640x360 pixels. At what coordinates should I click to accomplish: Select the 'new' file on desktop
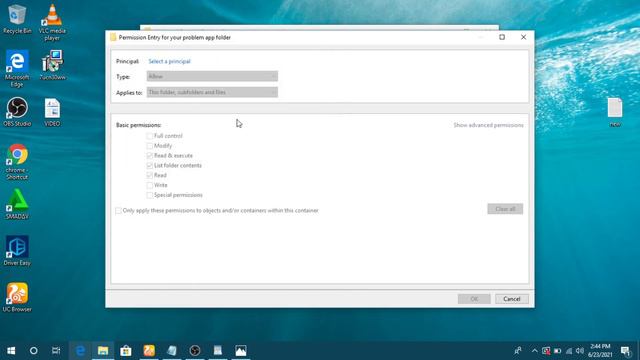[615, 112]
